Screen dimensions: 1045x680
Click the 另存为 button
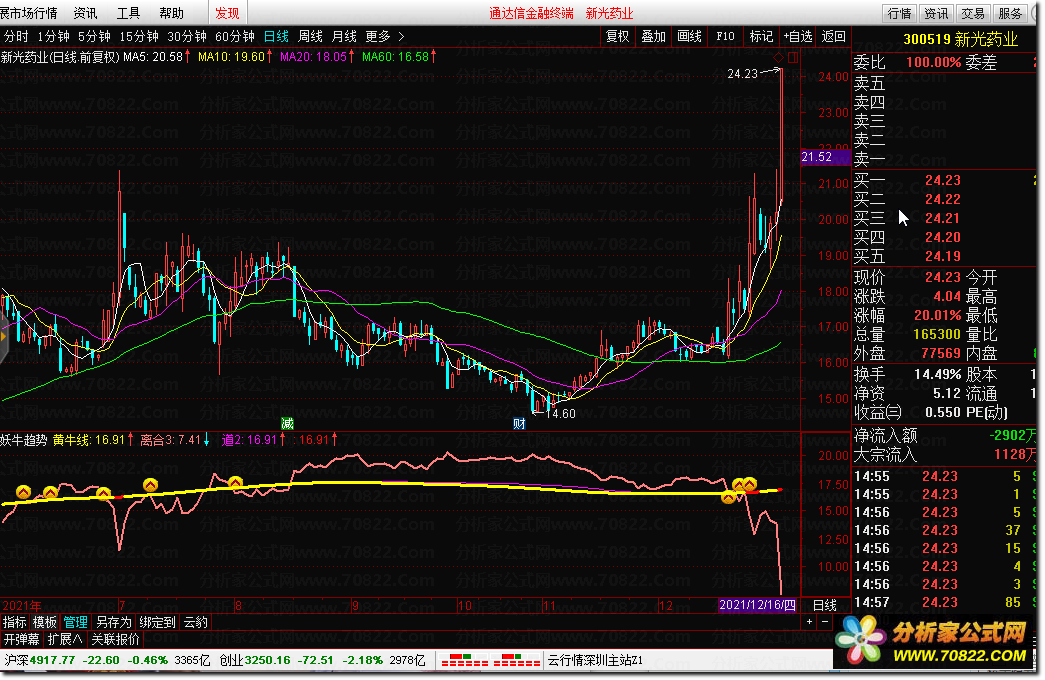coord(113,622)
